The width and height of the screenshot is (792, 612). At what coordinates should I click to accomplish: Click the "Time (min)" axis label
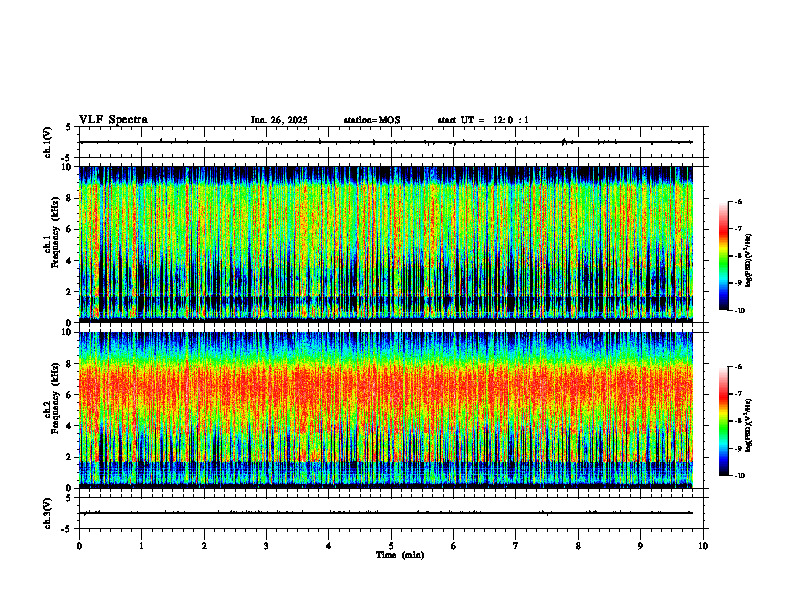point(400,555)
